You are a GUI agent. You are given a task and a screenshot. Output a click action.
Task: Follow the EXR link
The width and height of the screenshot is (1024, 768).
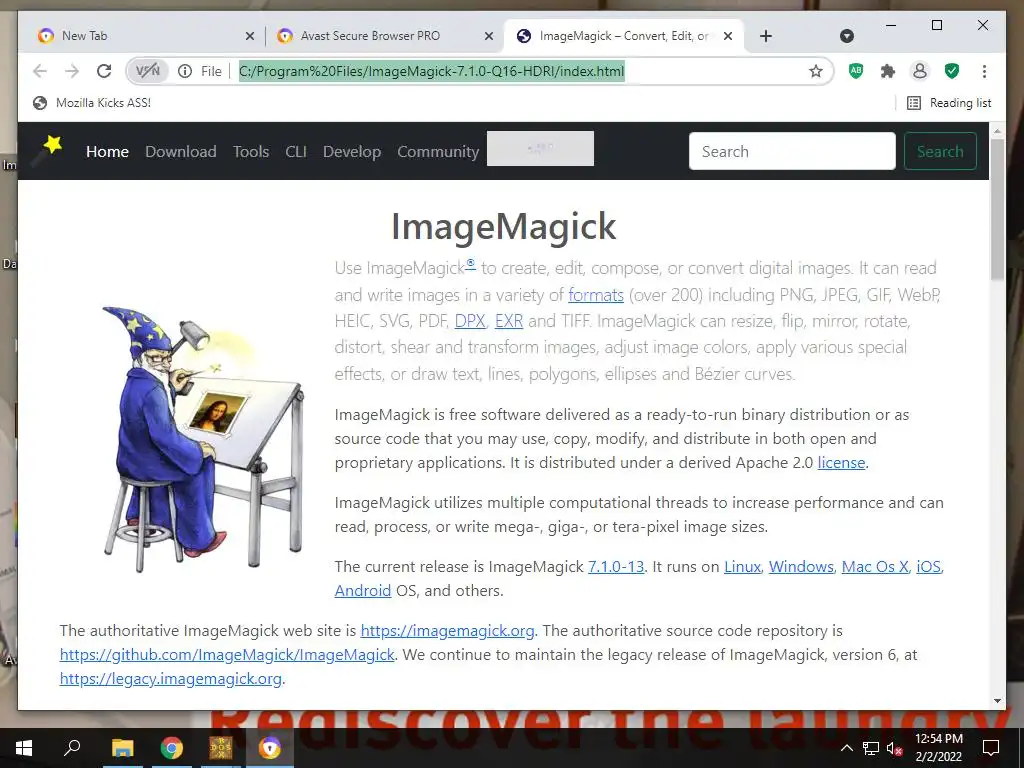click(509, 321)
